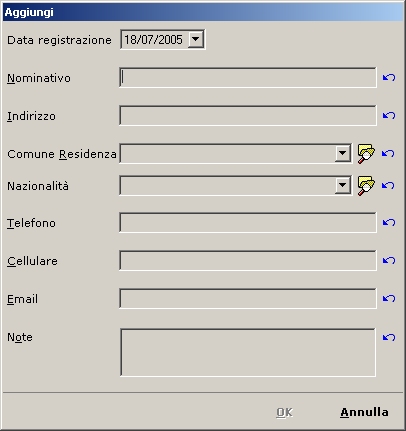Revert the Nazionalità value with undo arrow
The width and height of the screenshot is (406, 431).
tap(388, 186)
